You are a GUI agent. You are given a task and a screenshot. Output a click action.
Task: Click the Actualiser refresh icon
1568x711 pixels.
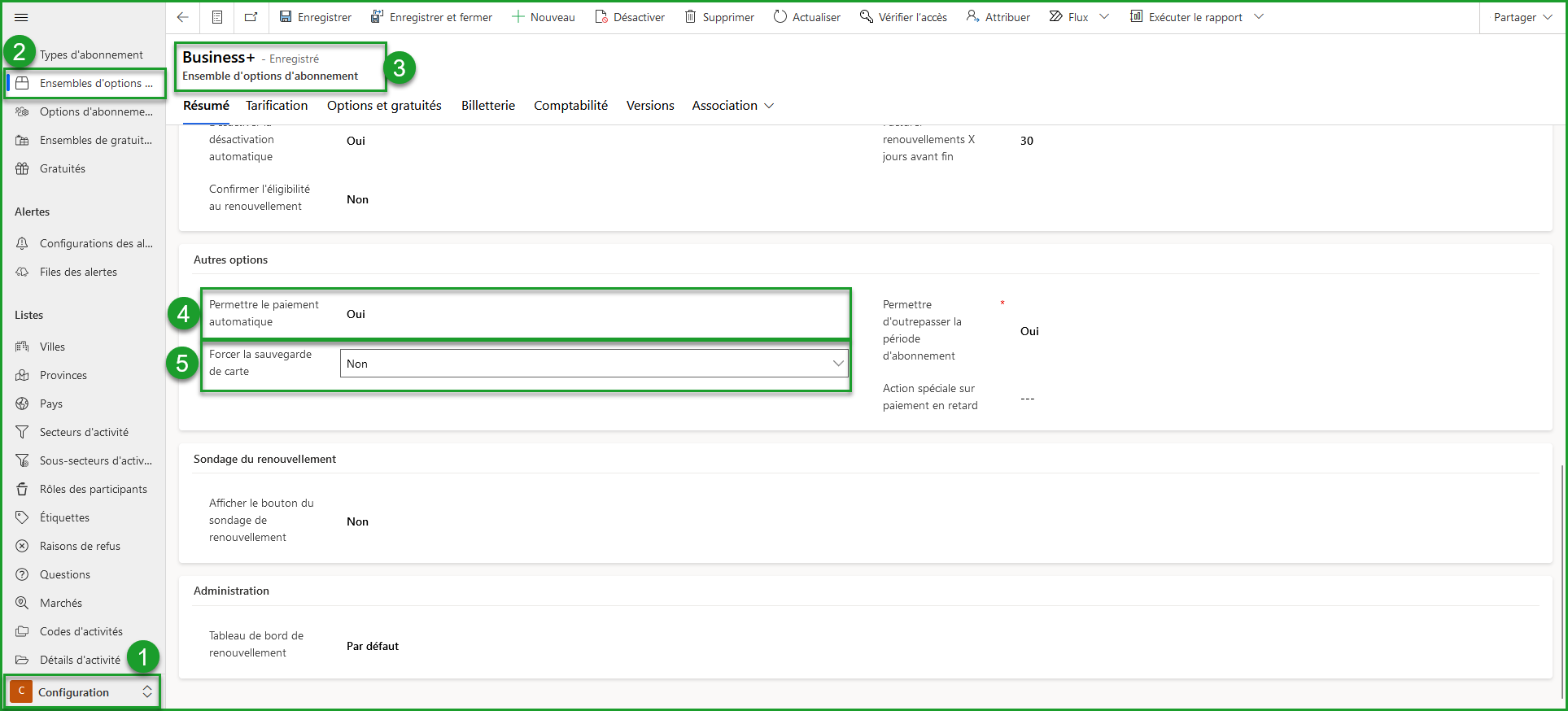(780, 17)
